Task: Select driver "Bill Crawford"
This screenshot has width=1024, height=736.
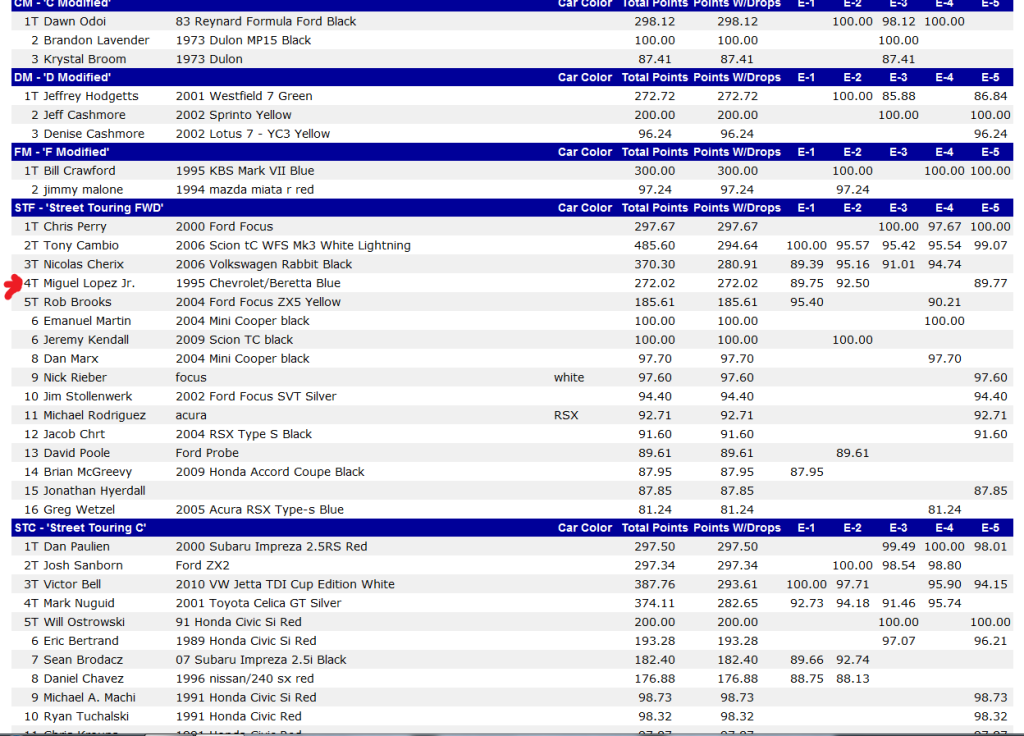Action: coord(79,171)
